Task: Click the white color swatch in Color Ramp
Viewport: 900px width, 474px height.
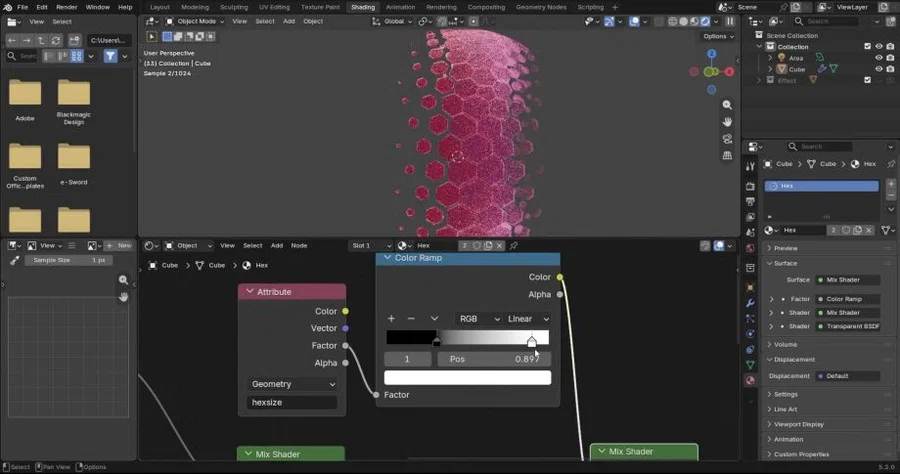Action: (467, 378)
